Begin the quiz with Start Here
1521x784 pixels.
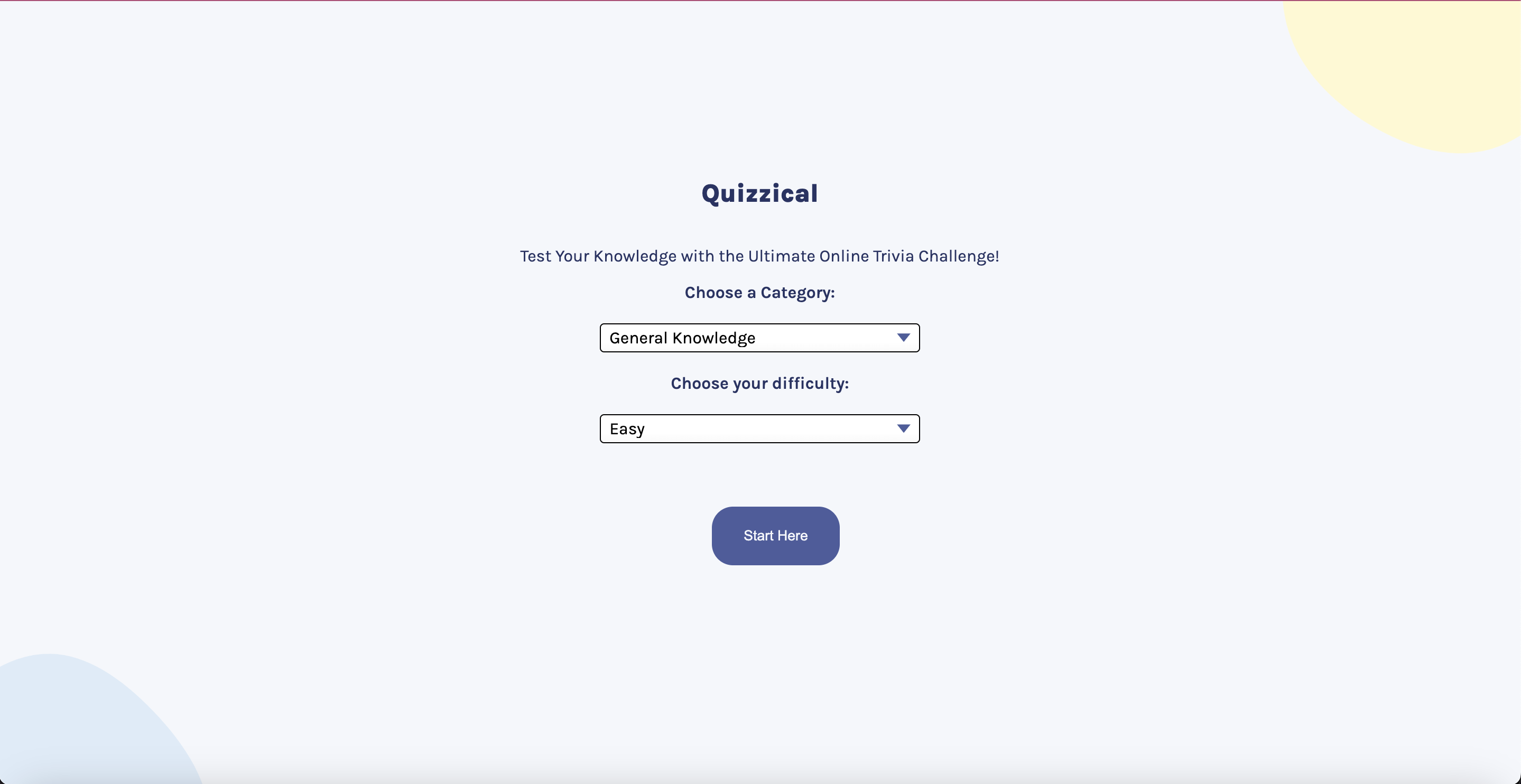coord(775,536)
